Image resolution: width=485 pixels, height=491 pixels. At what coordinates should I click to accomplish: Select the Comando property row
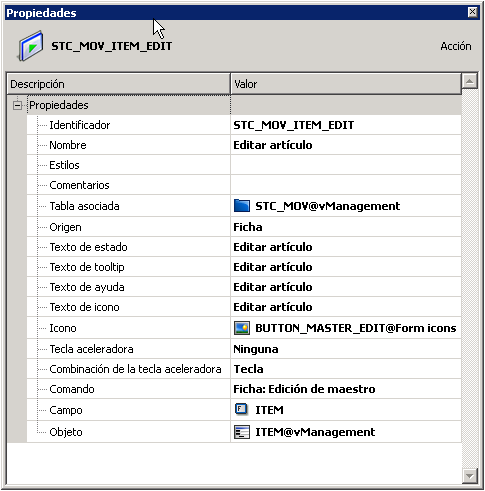(x=244, y=389)
